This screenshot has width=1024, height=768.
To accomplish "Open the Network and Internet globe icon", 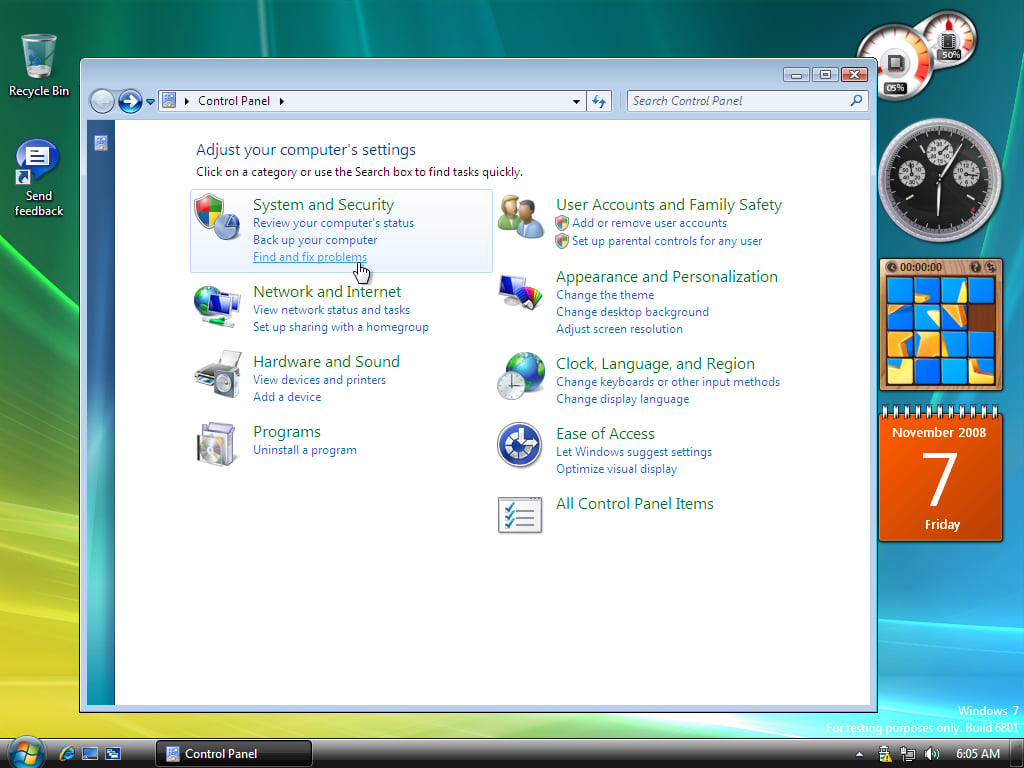I will click(x=217, y=306).
